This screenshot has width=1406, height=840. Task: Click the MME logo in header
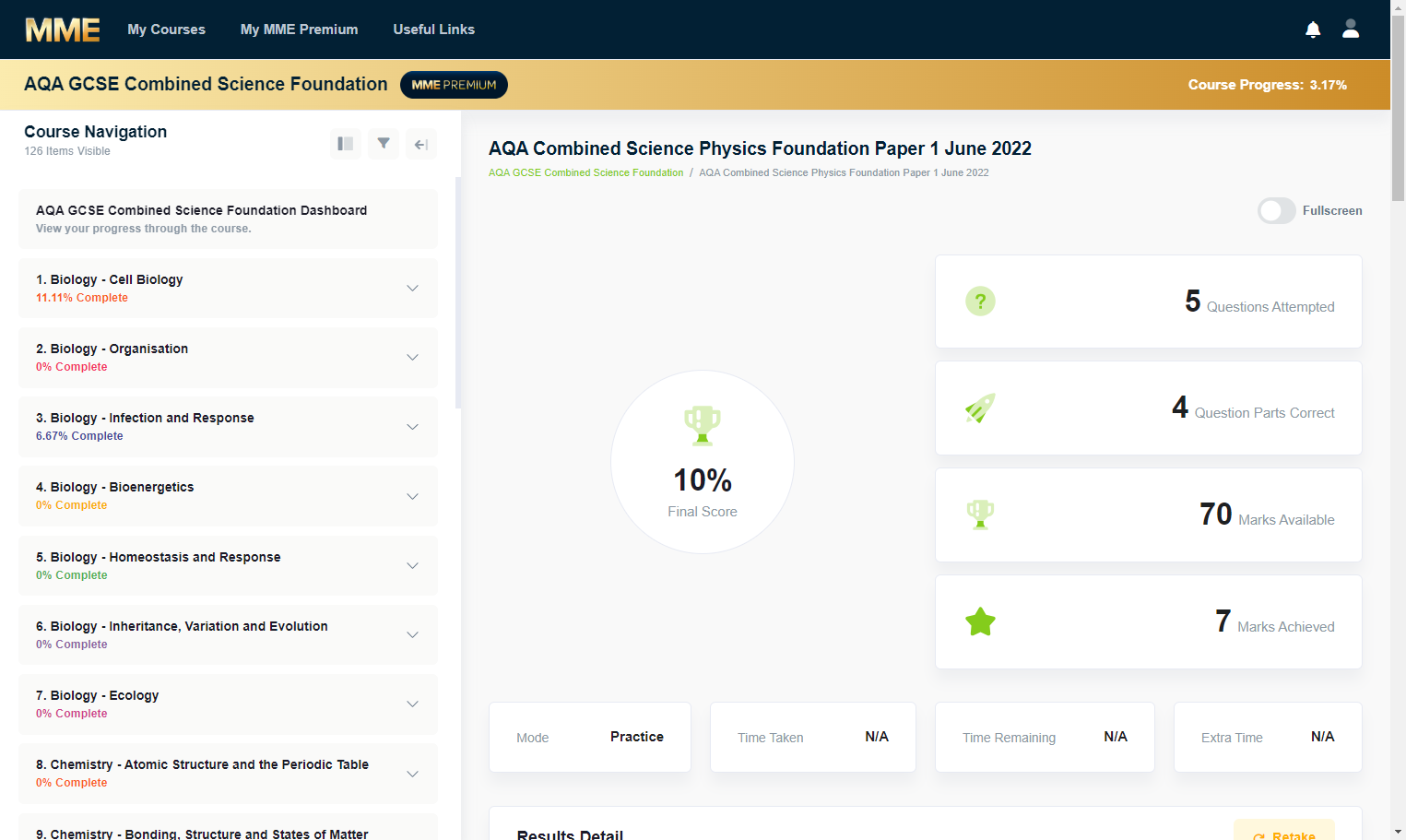(63, 30)
